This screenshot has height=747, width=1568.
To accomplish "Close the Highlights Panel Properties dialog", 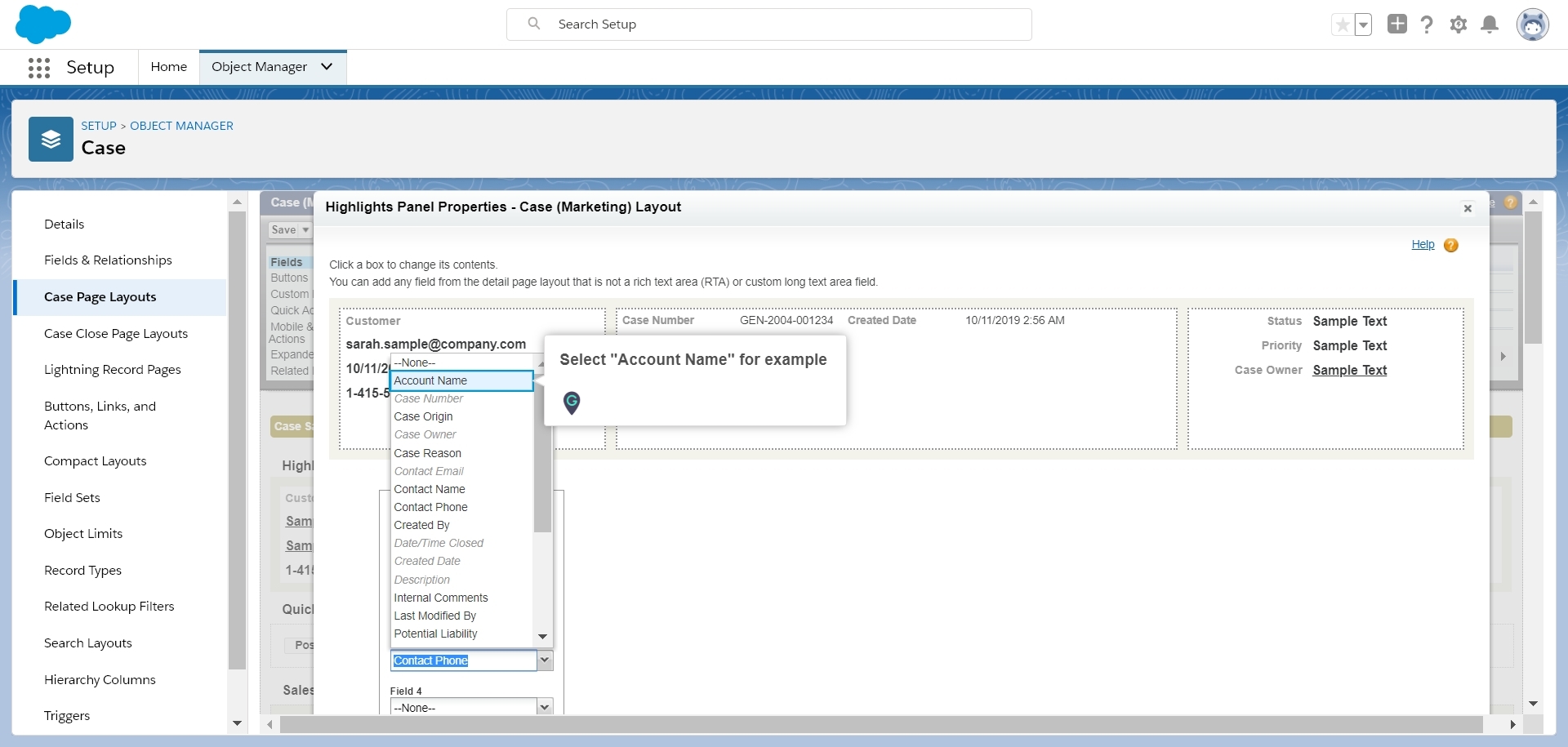I will (1468, 208).
